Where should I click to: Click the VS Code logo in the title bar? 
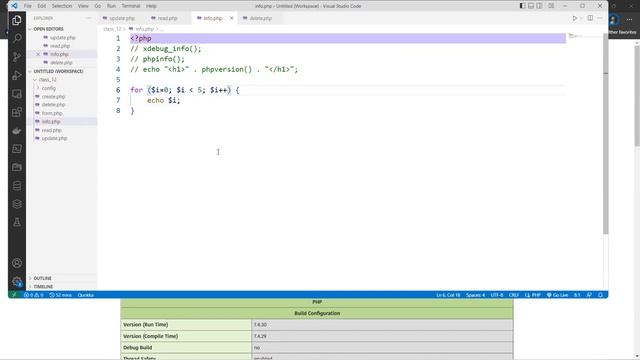pos(14,6)
